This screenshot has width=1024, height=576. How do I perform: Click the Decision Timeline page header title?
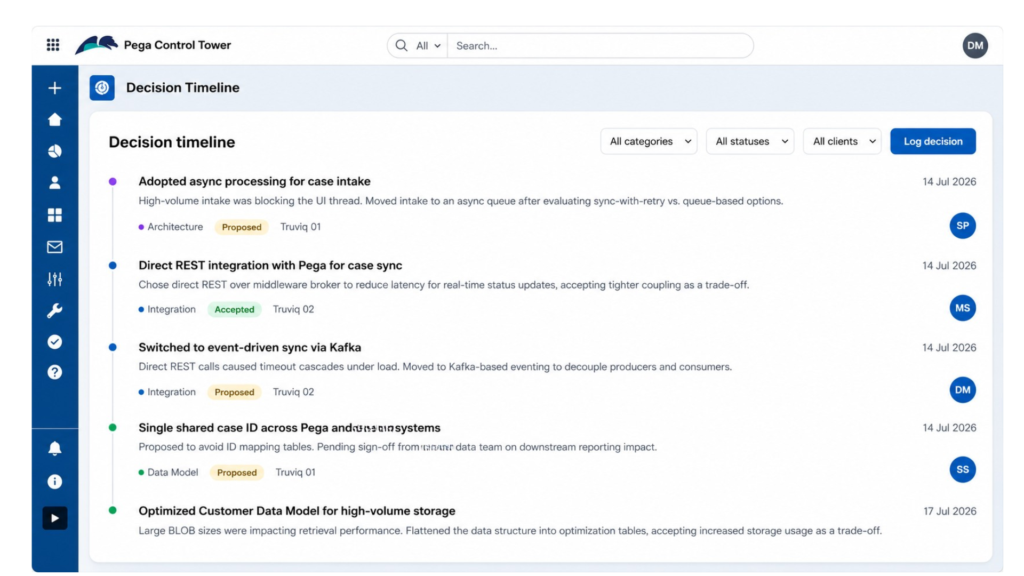pos(183,88)
